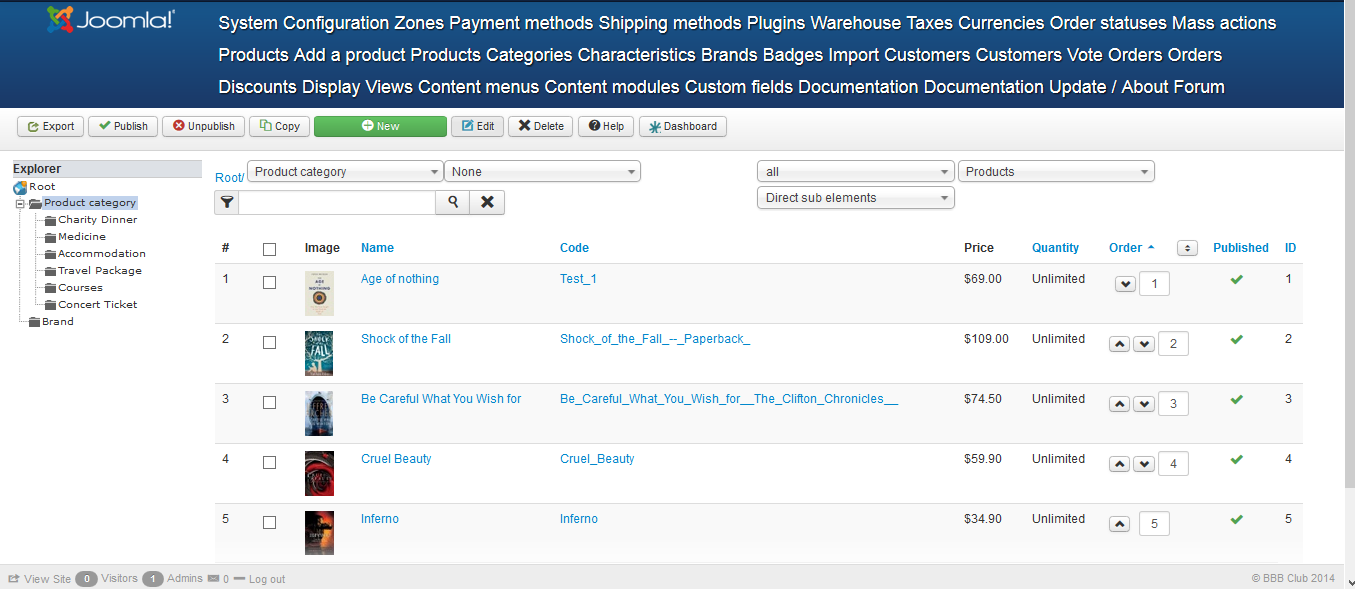Screen dimensions: 1355x589
Task: Click the save order icon beside Order header
Action: tap(1187, 248)
